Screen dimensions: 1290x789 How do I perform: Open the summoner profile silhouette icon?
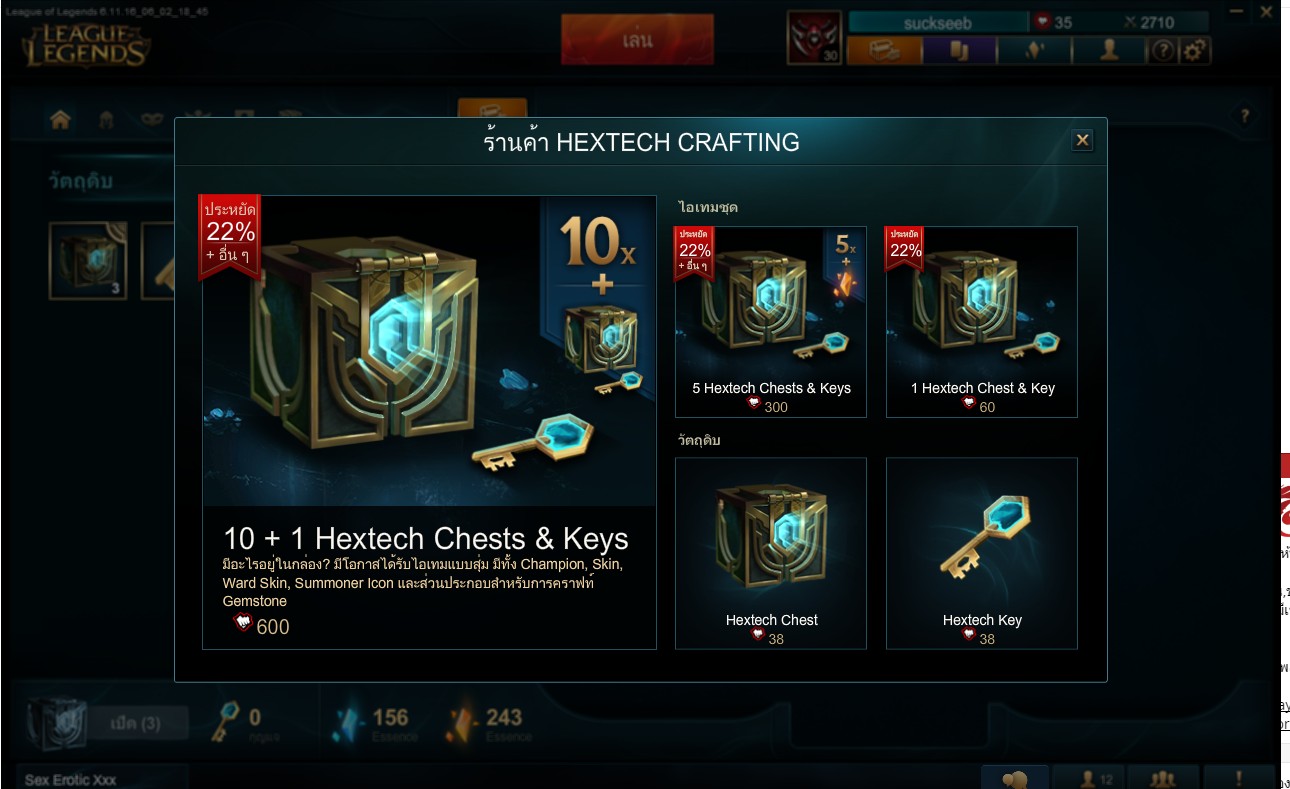pyautogui.click(x=1109, y=50)
